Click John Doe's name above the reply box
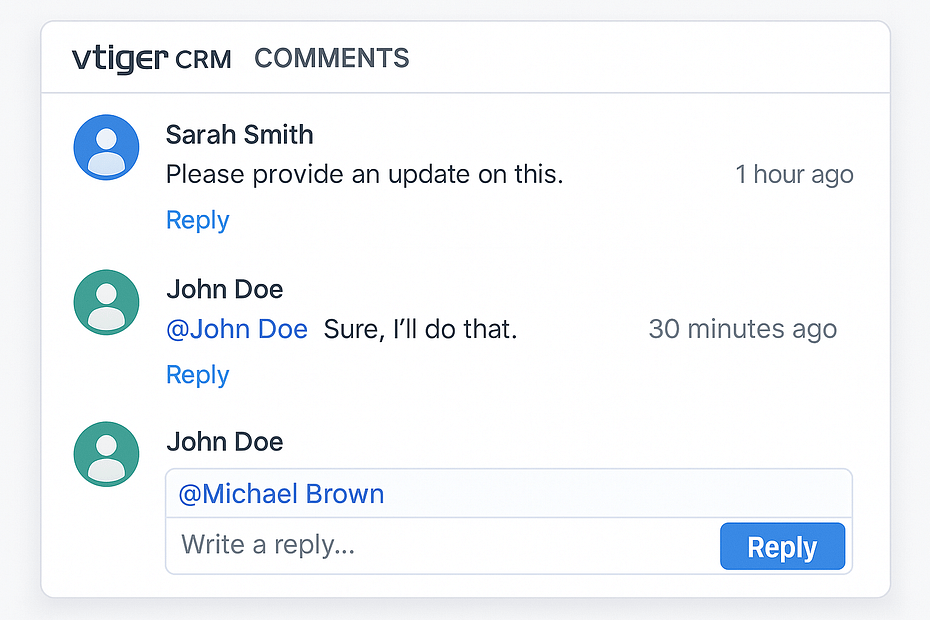Image resolution: width=930 pixels, height=620 pixels. click(224, 442)
